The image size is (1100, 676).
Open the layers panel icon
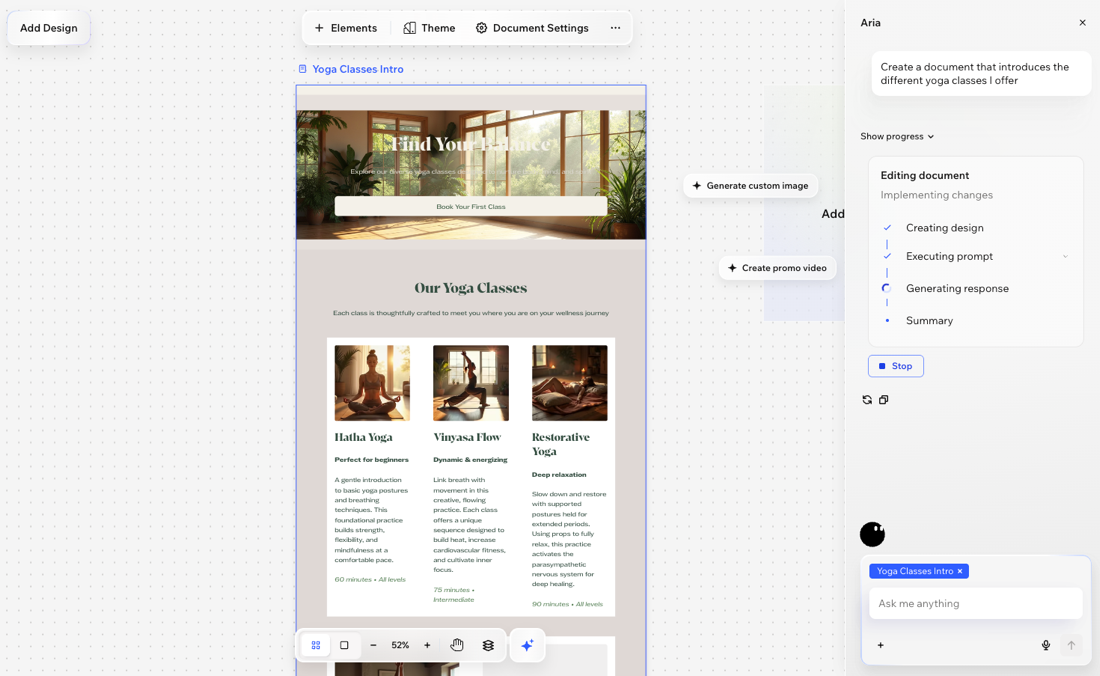(488, 645)
